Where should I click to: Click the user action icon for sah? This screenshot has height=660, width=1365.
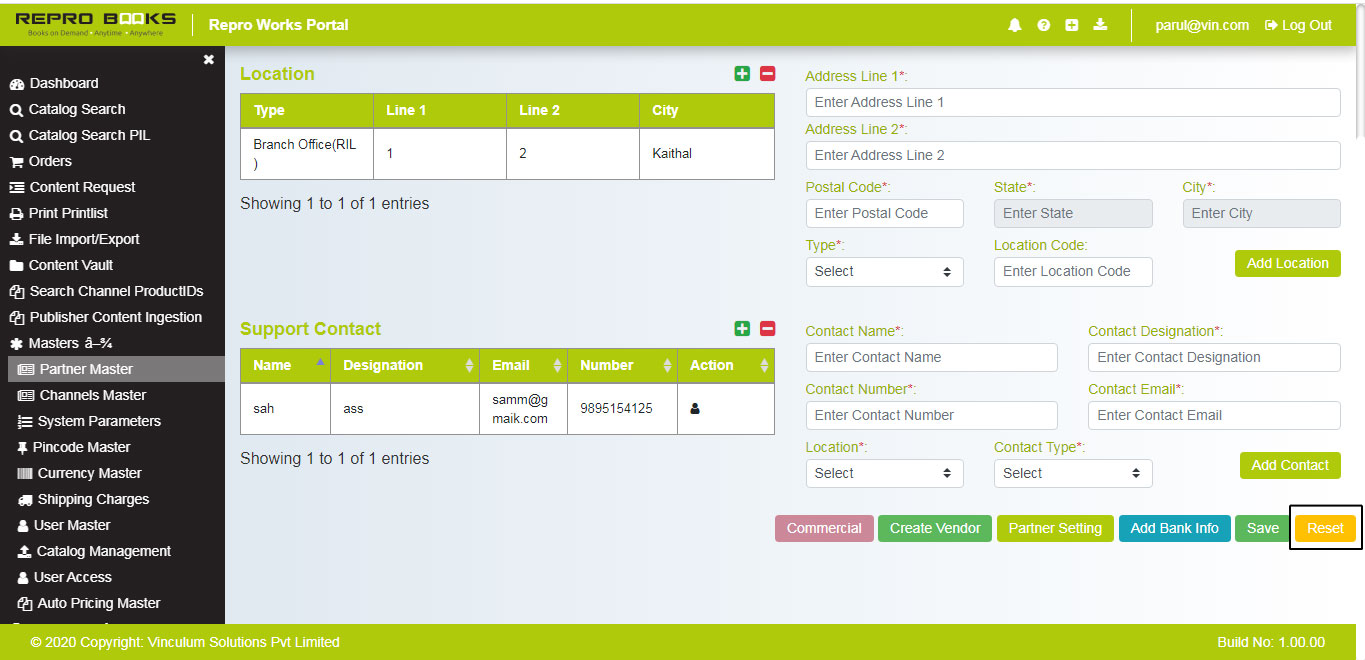click(x=695, y=409)
